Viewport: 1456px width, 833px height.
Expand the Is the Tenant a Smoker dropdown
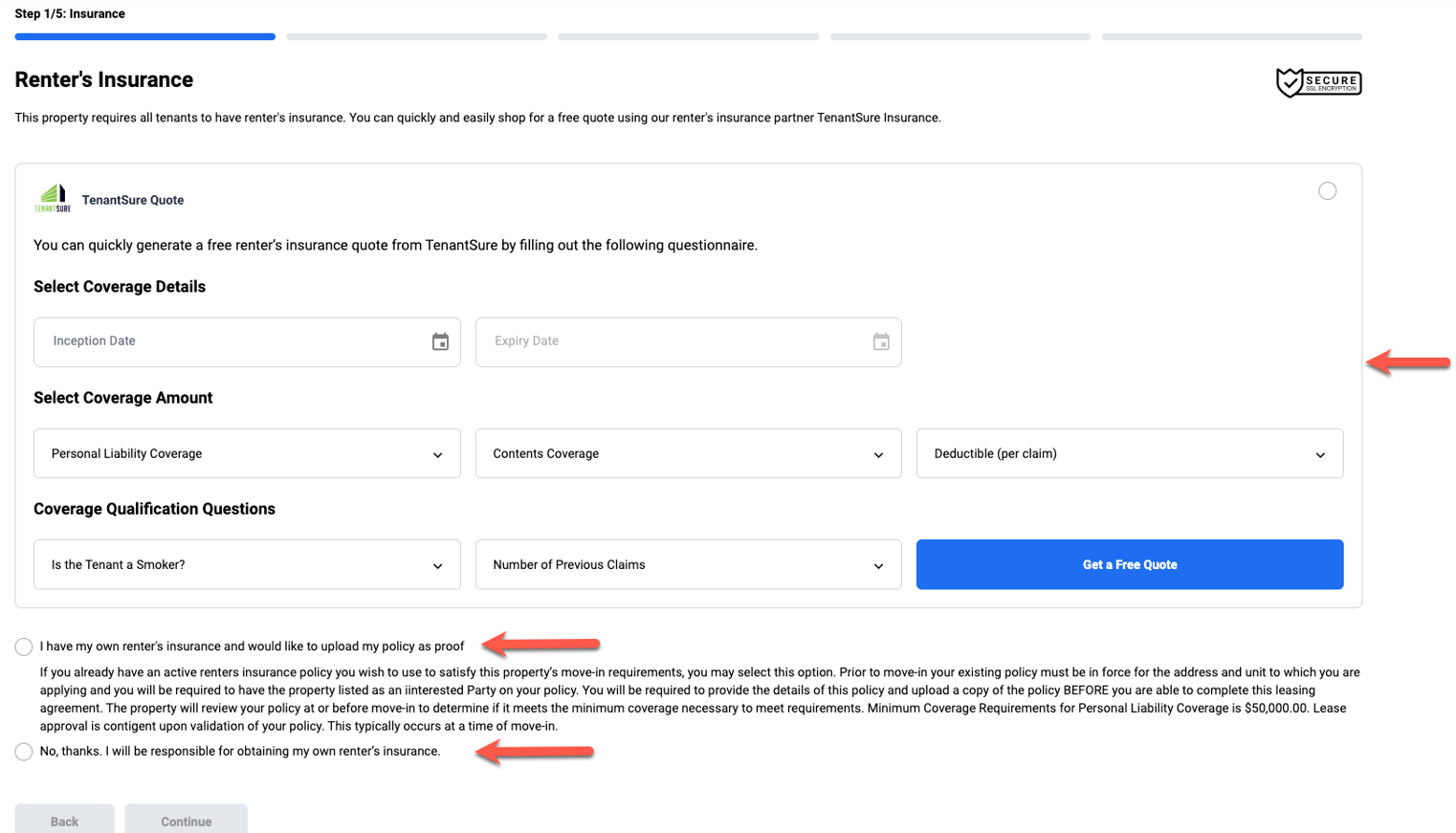(x=247, y=564)
